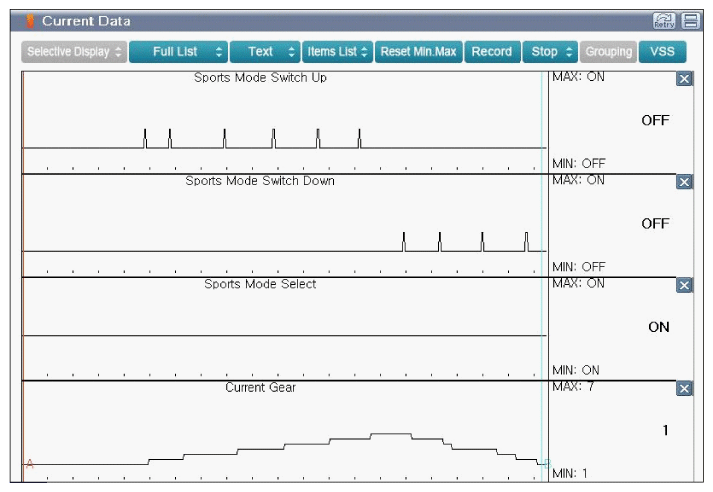Click the Grouping button
713x492 pixels.
pos(608,52)
